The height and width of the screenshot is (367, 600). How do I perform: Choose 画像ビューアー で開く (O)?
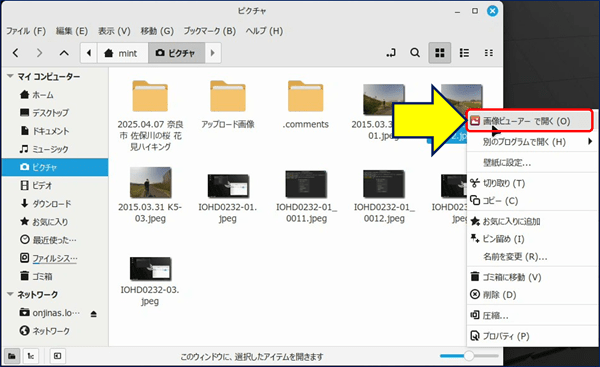click(530, 121)
